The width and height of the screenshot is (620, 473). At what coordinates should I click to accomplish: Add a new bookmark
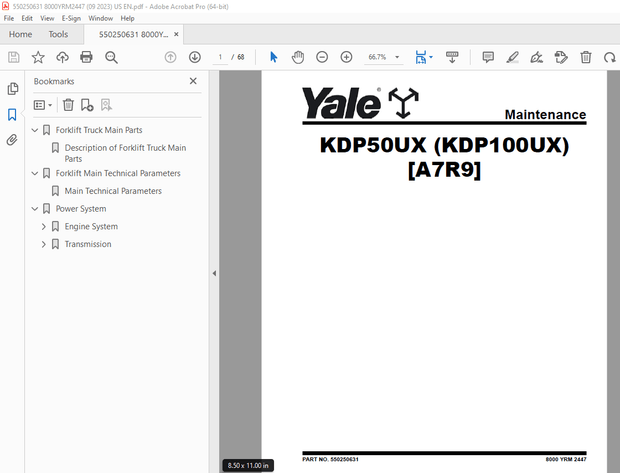(87, 105)
